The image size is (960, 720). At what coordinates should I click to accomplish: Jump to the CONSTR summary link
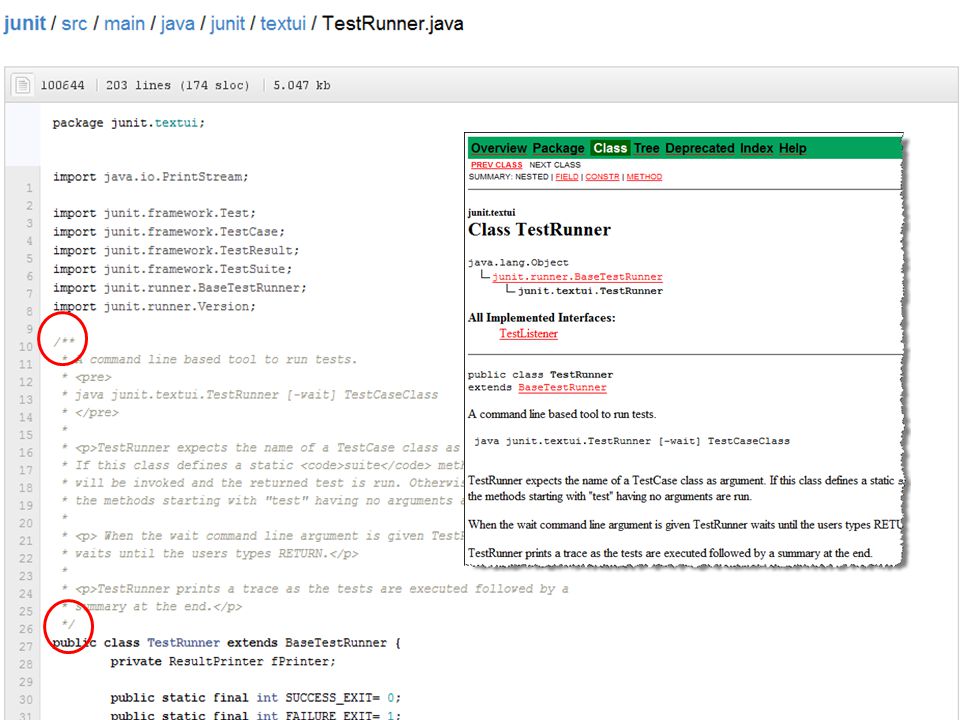point(602,176)
